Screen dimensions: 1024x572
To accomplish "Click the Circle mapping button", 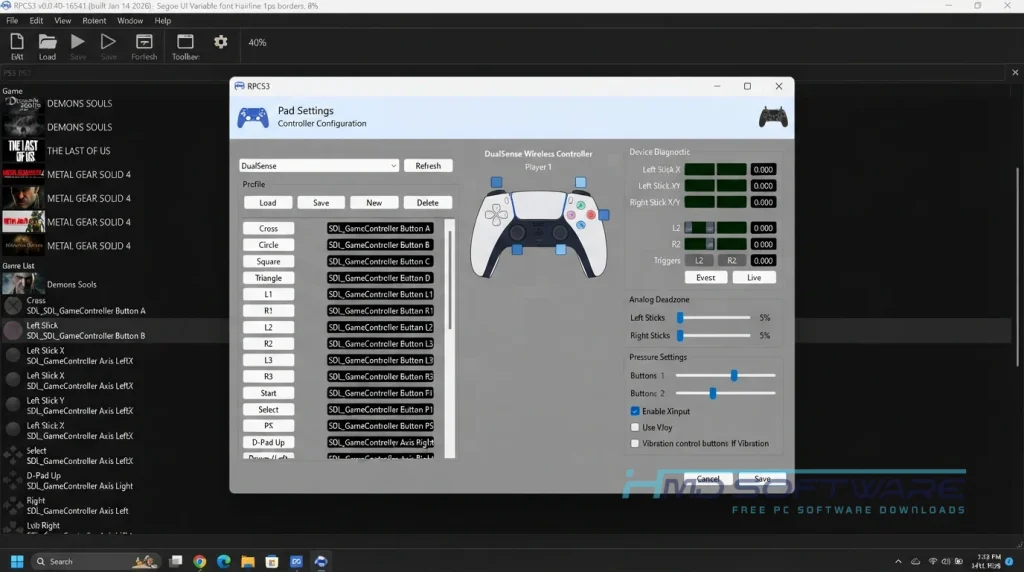I will [x=268, y=245].
